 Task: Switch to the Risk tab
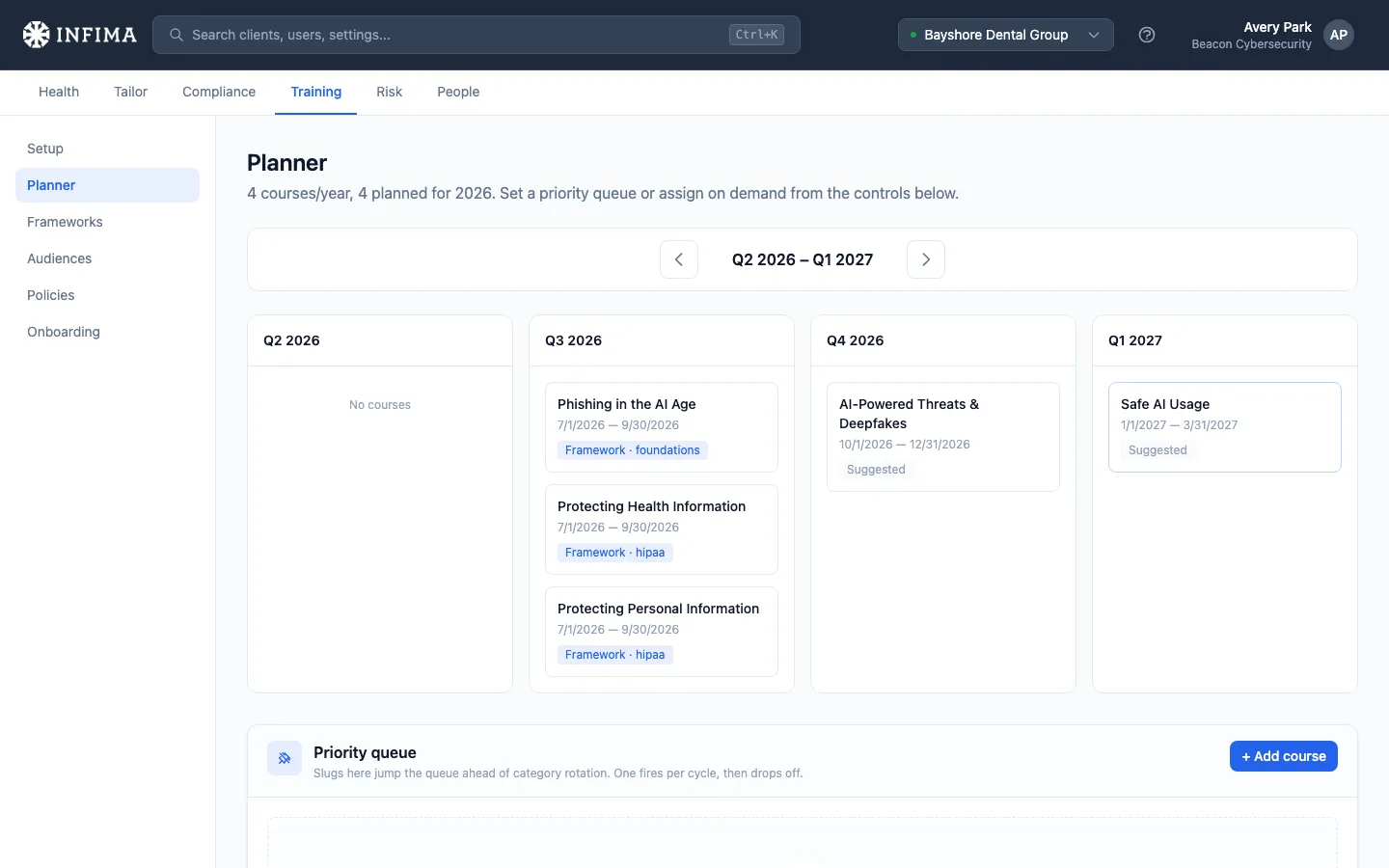click(x=389, y=92)
